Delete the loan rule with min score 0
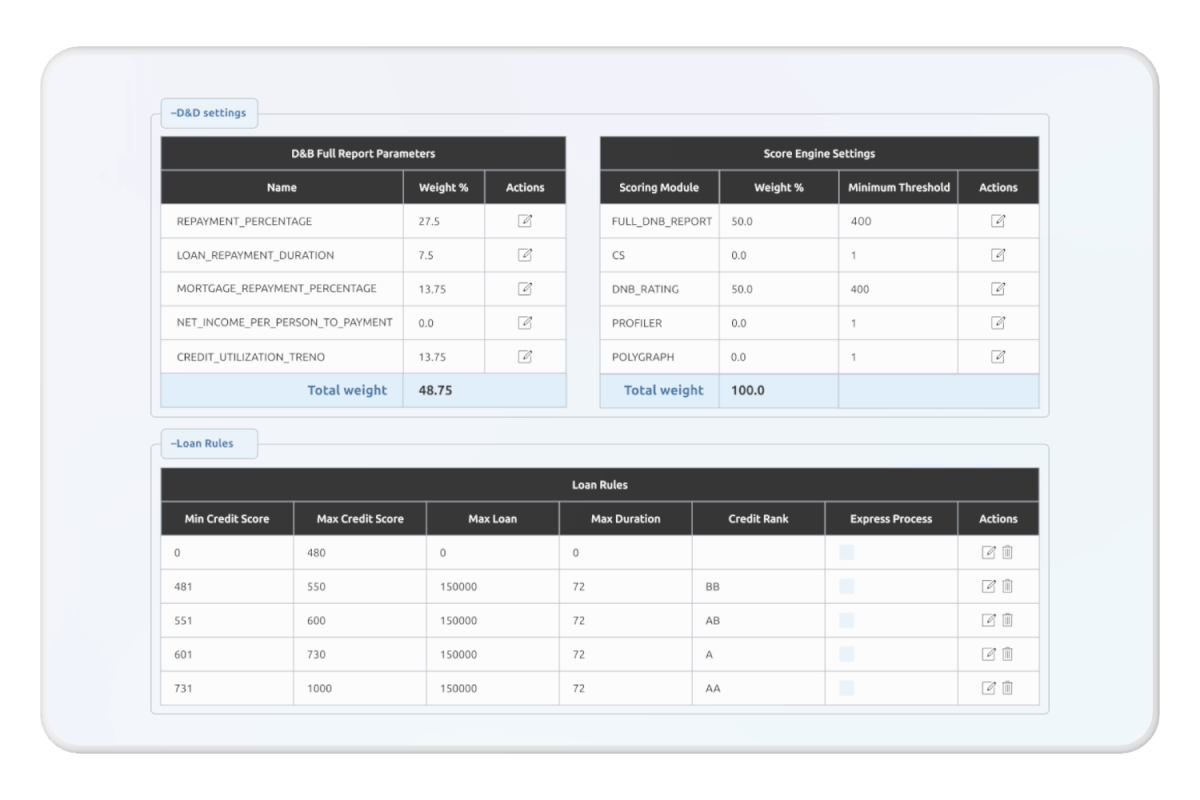 (x=1008, y=552)
